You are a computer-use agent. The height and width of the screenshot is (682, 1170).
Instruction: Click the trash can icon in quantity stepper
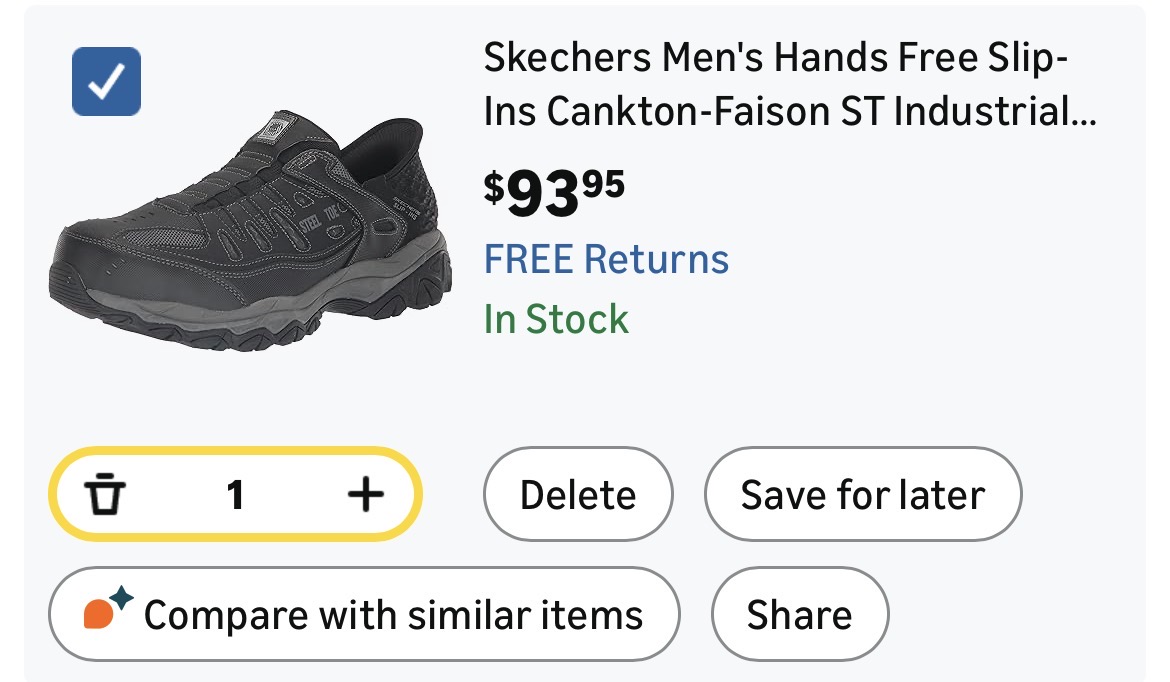click(x=103, y=494)
